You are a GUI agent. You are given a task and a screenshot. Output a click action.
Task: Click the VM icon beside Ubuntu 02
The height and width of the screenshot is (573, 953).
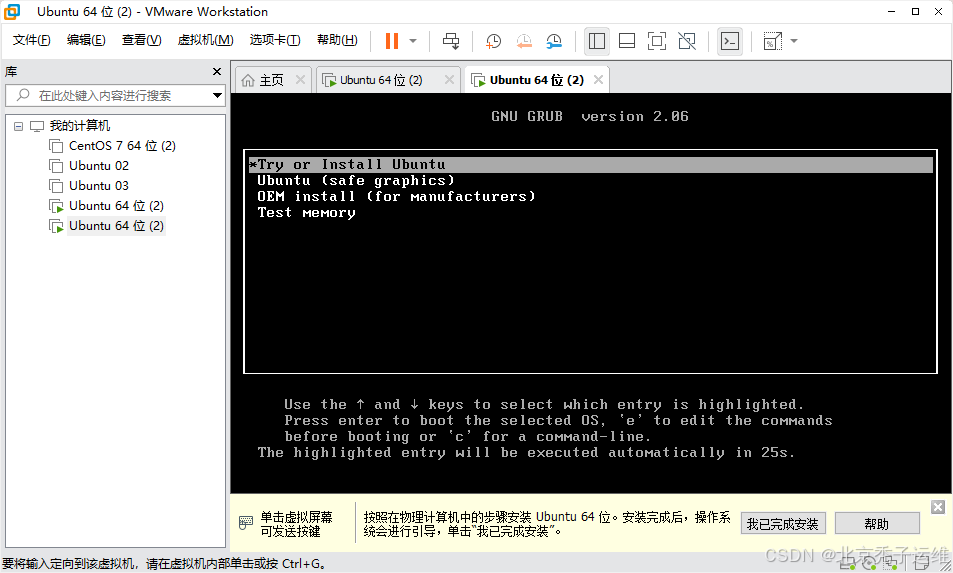pos(56,166)
